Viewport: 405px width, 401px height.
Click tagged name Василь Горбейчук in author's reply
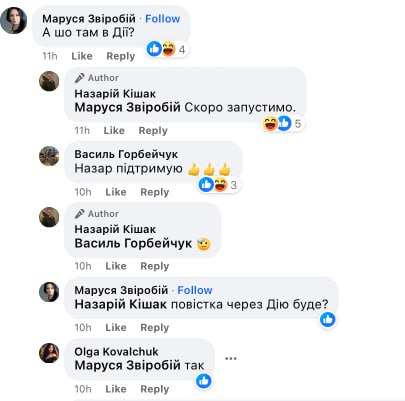pyautogui.click(x=133, y=243)
